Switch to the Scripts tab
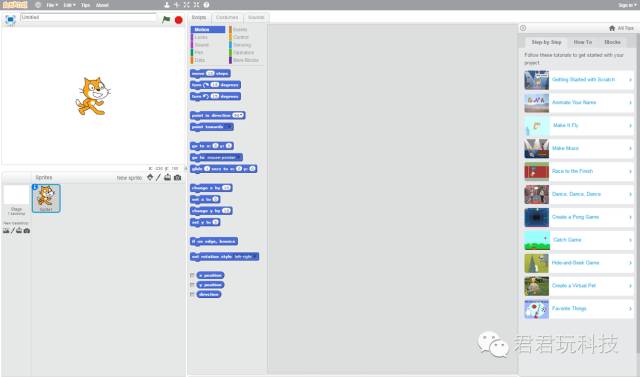Viewport: 640px width, 377px height. click(199, 18)
